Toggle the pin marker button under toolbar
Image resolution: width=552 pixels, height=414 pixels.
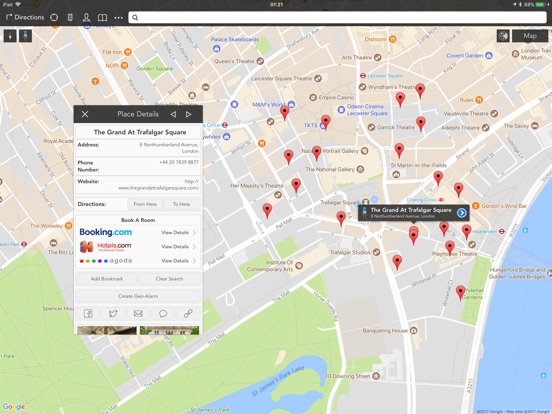[10, 36]
